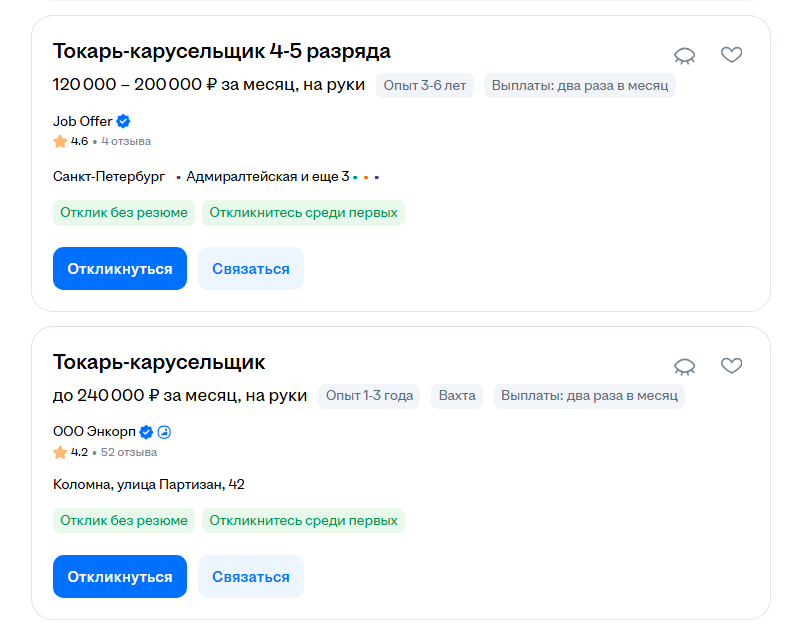This screenshot has height=626, width=796.
Task: Click verified checkmark next to ООО Энкорп
Action: click(146, 432)
